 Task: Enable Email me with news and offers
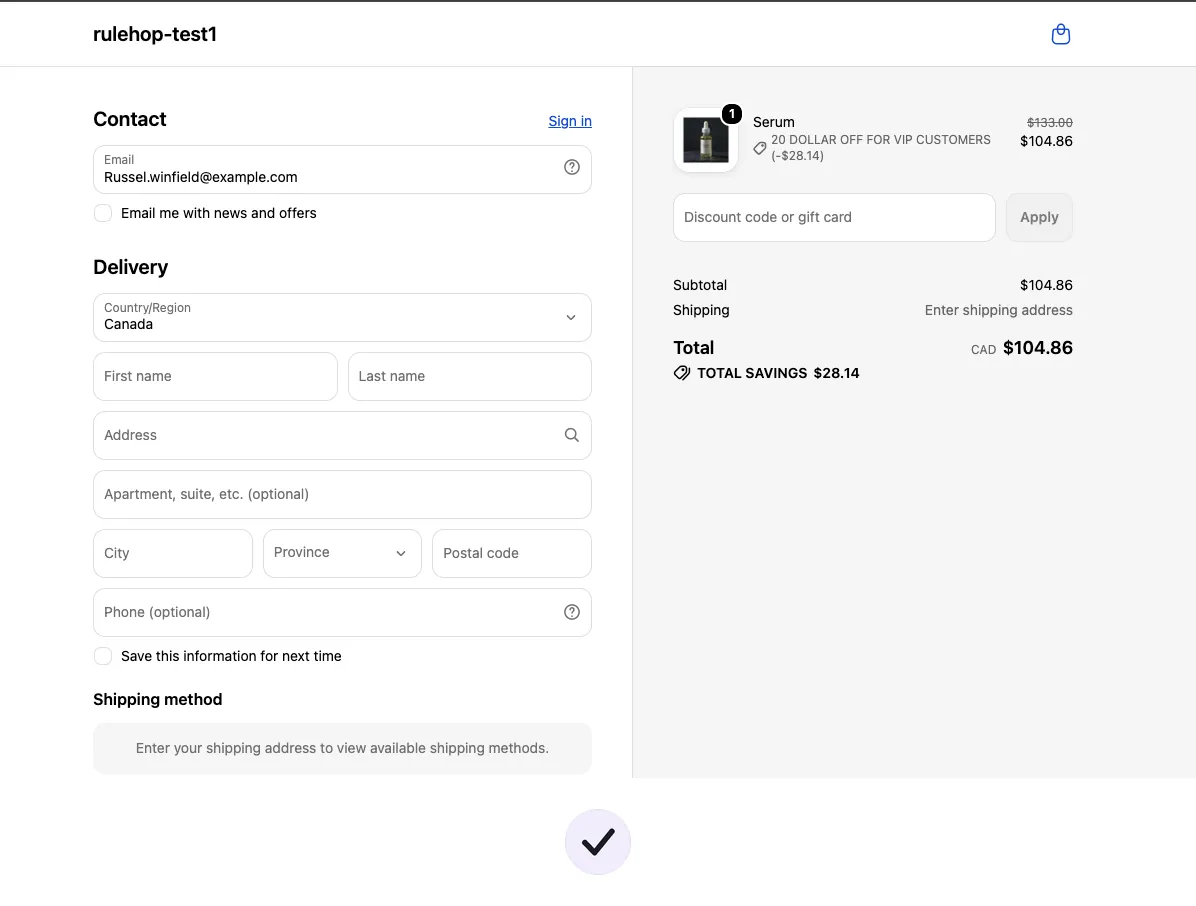[x=103, y=213]
